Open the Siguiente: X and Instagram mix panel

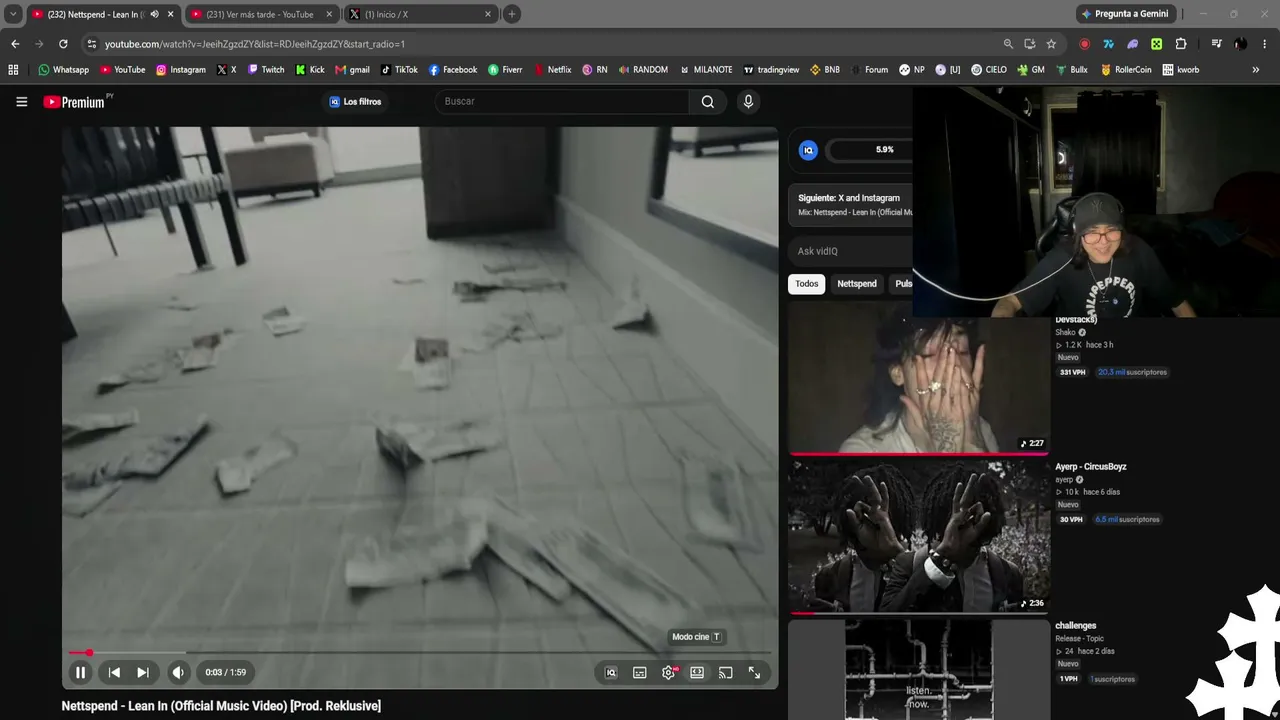click(x=851, y=204)
